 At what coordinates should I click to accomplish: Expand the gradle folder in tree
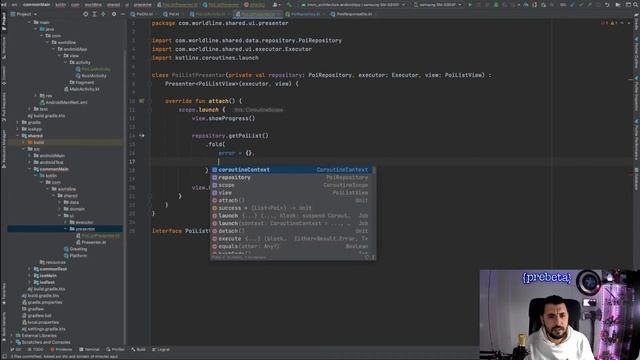[x=18, y=122]
